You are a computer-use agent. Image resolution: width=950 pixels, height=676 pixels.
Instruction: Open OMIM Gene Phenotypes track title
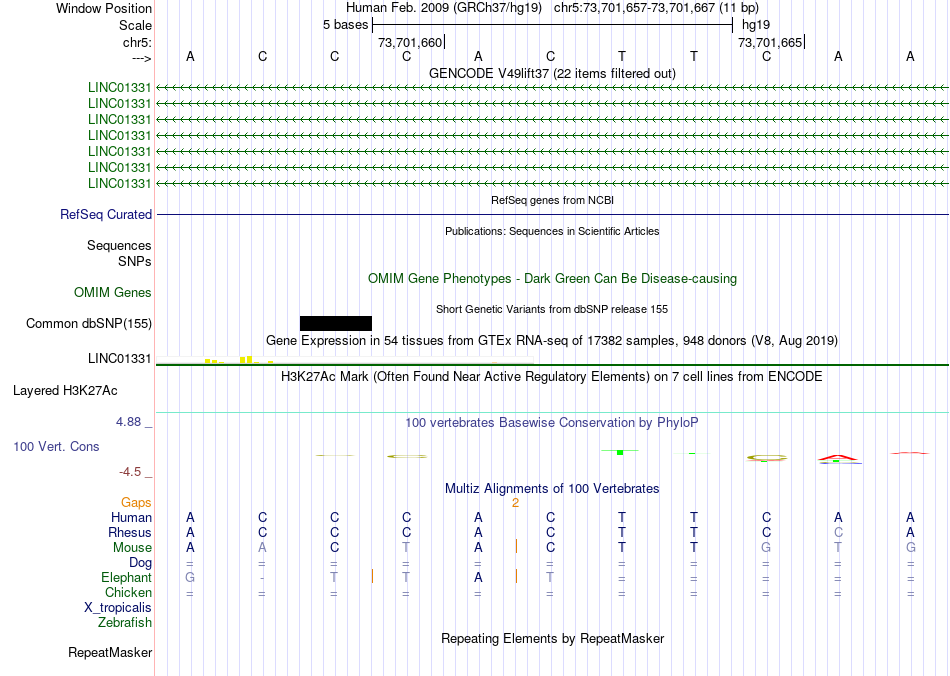tap(552, 279)
